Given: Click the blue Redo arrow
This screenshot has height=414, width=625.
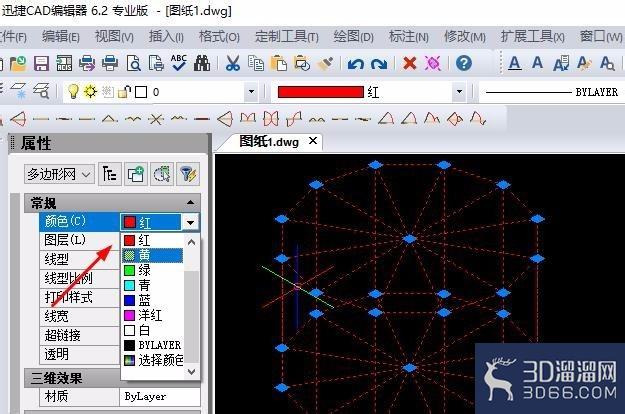Looking at the screenshot, I should coord(379,64).
